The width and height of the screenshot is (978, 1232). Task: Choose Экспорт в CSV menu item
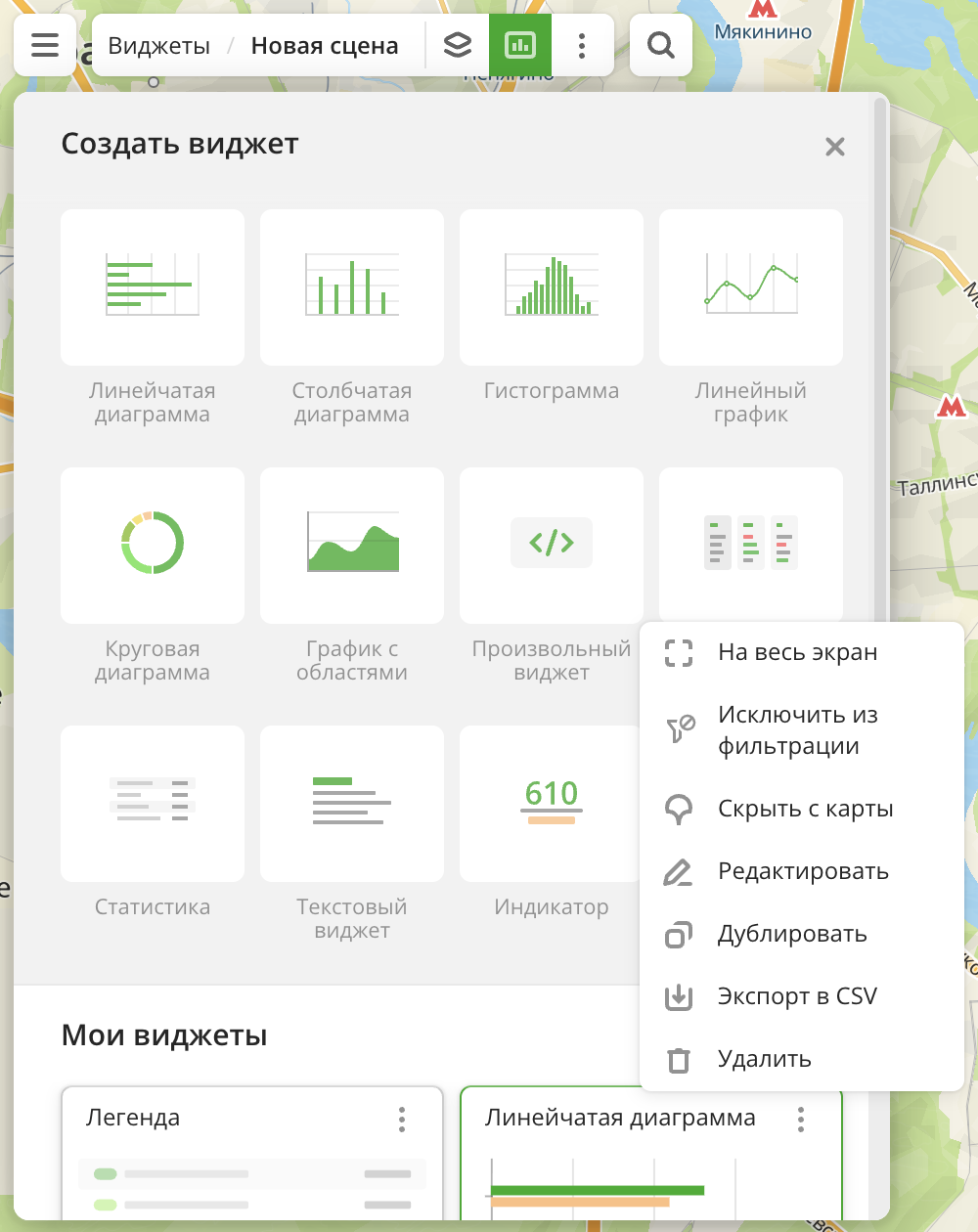tap(802, 996)
